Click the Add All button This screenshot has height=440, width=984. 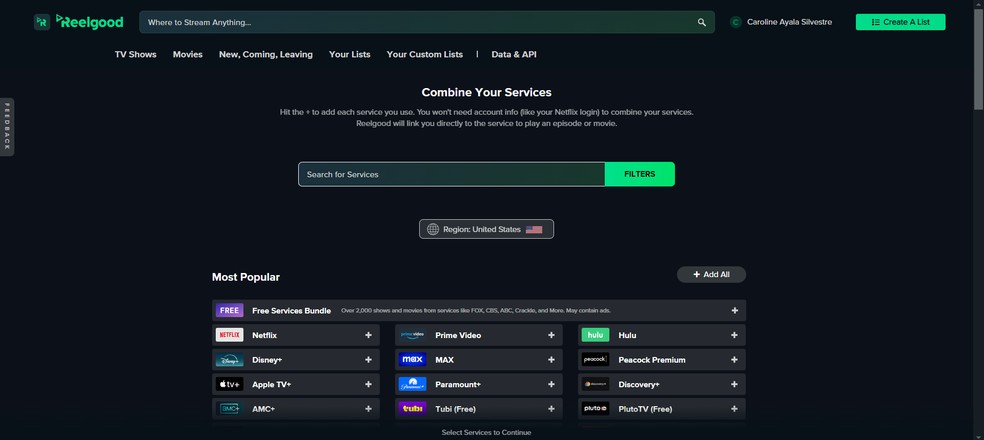click(711, 274)
